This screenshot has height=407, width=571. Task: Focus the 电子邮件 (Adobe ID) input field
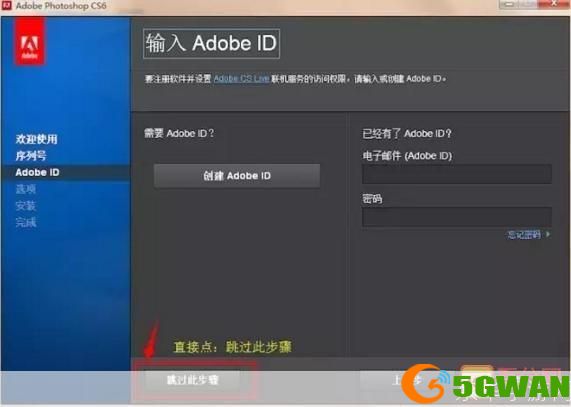457,174
